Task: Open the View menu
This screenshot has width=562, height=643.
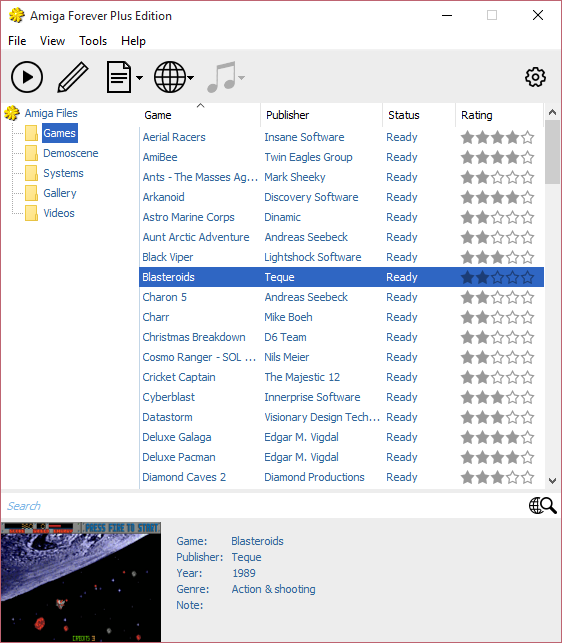Action: [x=52, y=41]
